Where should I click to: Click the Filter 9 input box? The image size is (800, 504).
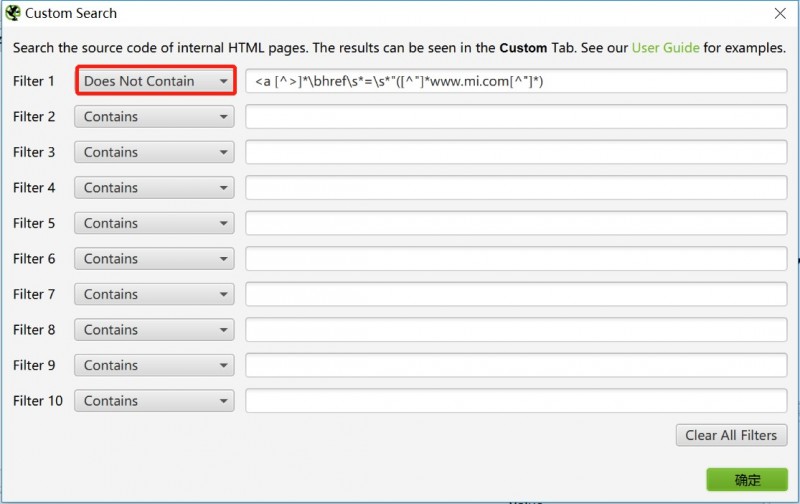(516, 365)
